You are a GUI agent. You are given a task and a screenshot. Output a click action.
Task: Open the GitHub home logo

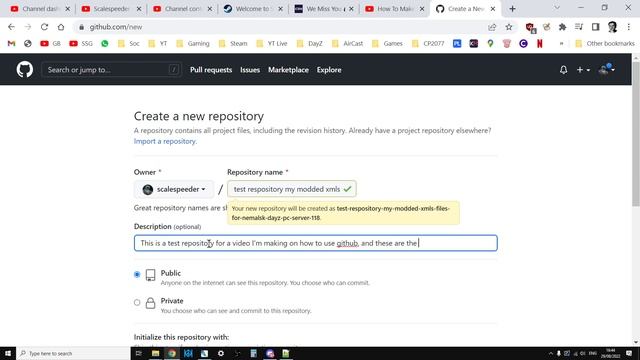24,69
